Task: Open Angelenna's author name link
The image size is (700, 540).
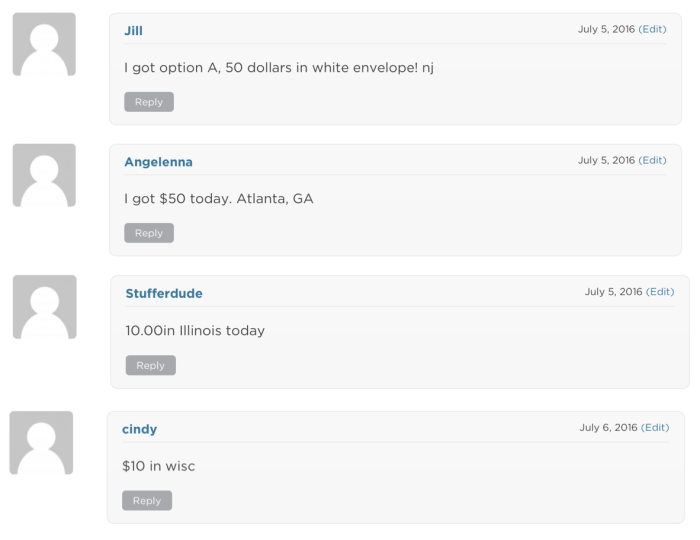Action: point(158,162)
